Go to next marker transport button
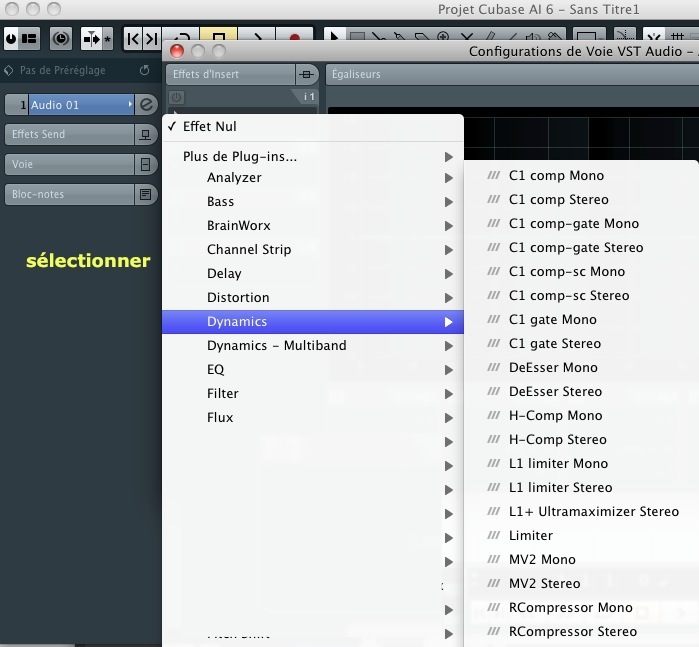Screen dimensions: 699x647 [152, 39]
